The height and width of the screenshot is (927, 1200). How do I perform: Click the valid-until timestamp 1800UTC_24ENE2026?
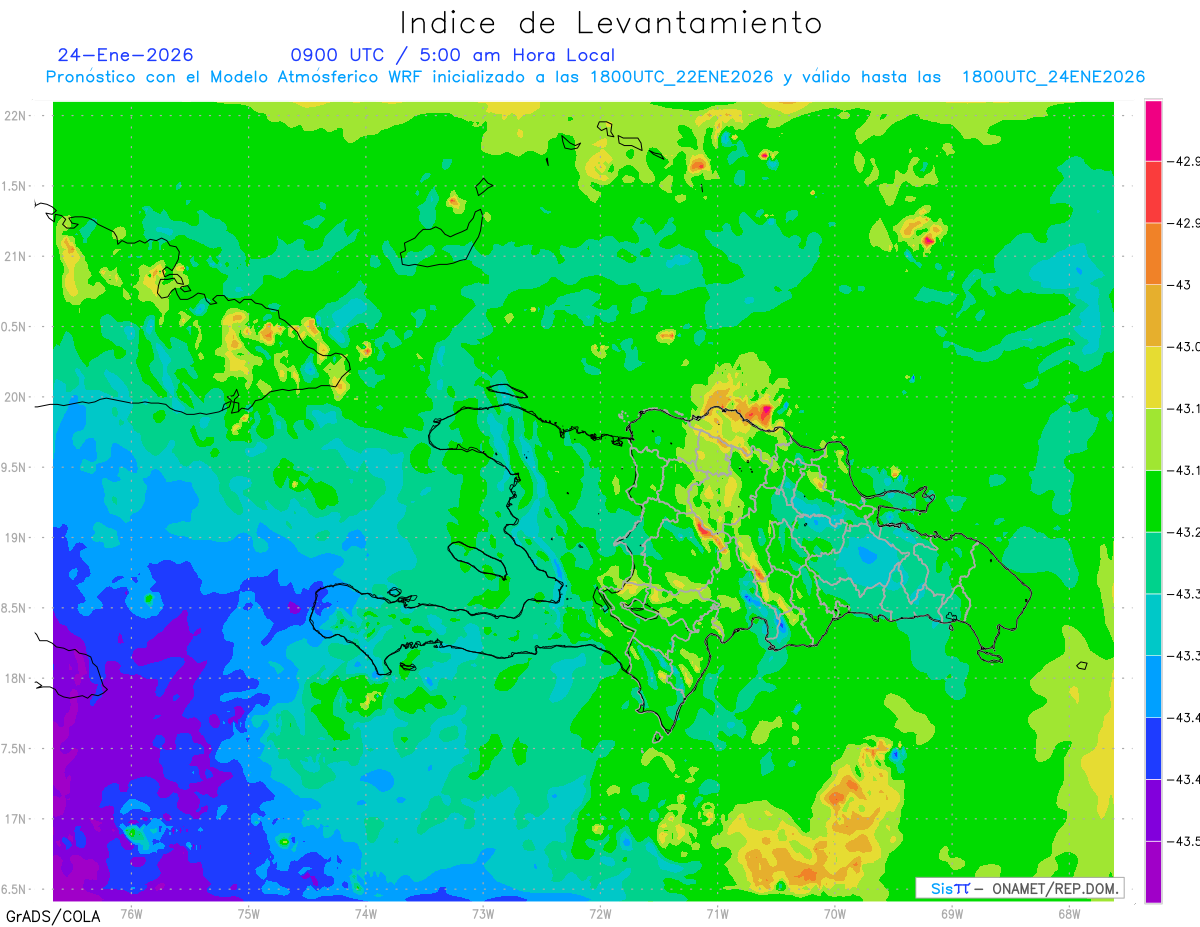point(1053,77)
